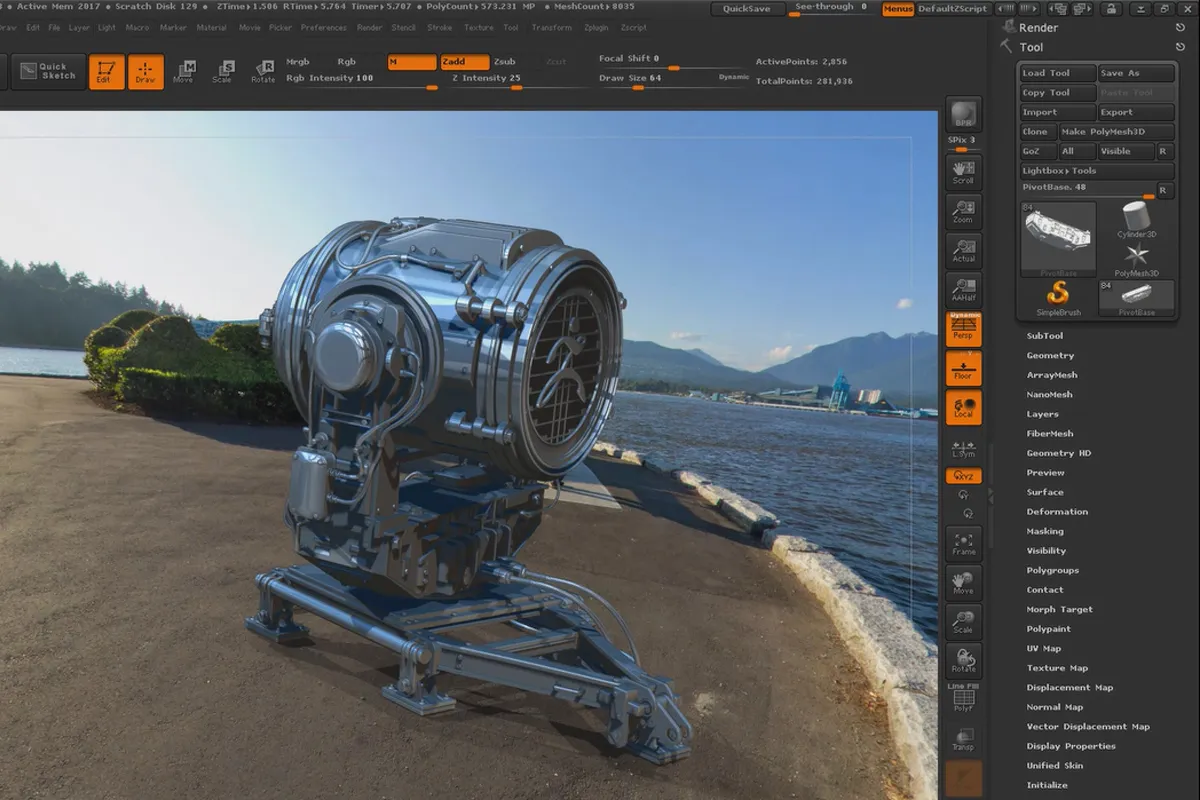Click the Tool palette circular arrow icon
1200x800 pixels.
click(x=1181, y=47)
